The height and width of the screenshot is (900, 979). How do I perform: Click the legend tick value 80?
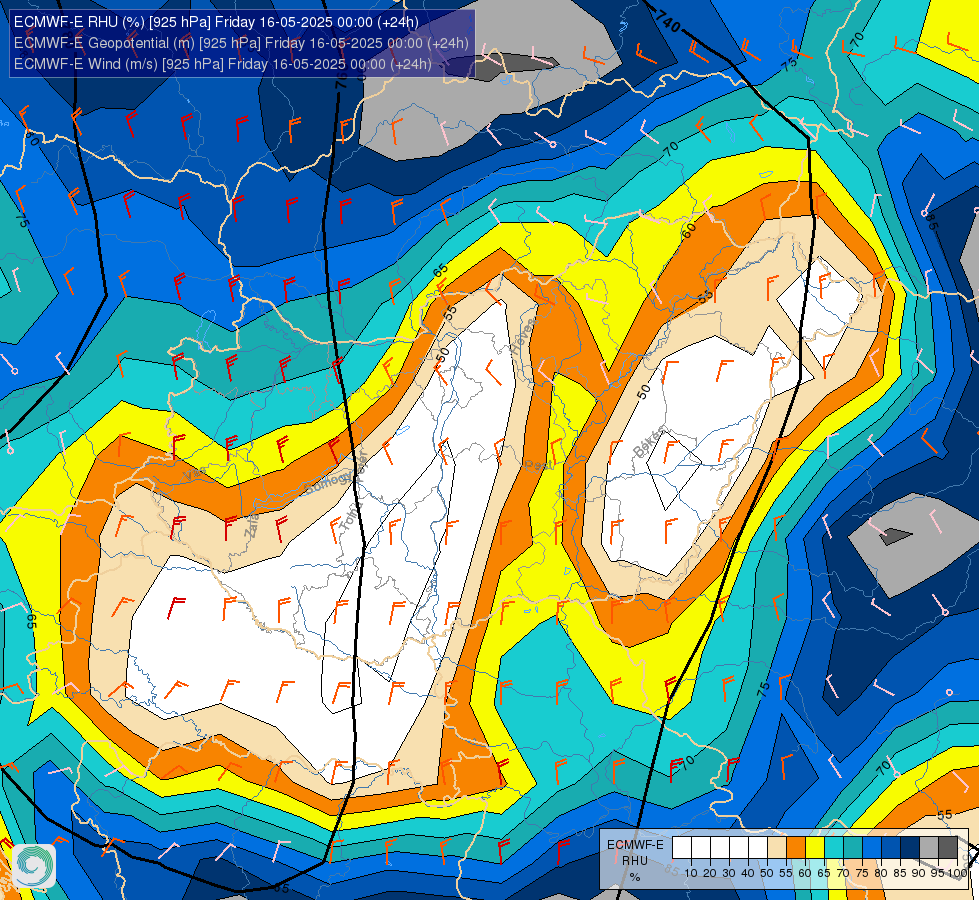tap(880, 873)
